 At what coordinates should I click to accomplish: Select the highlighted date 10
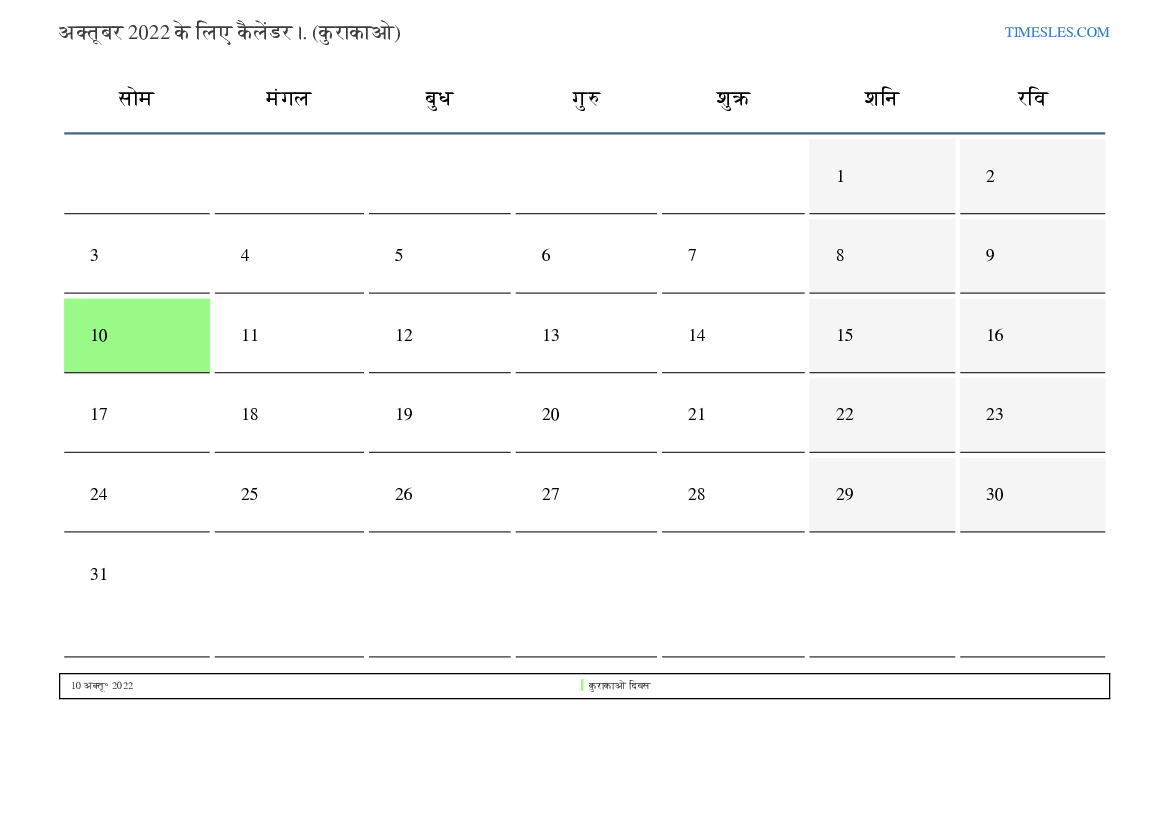tap(136, 336)
